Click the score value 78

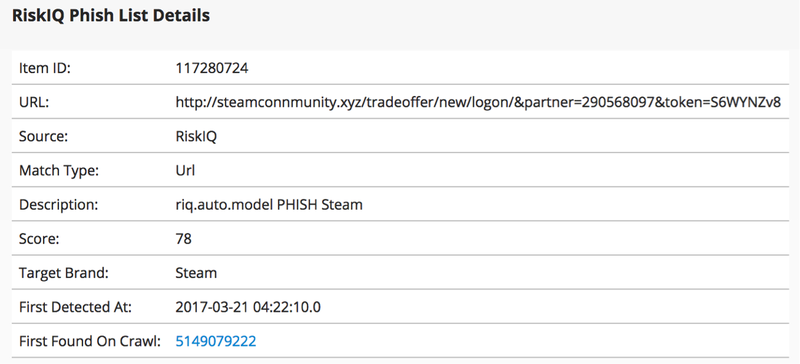pyautogui.click(x=183, y=238)
